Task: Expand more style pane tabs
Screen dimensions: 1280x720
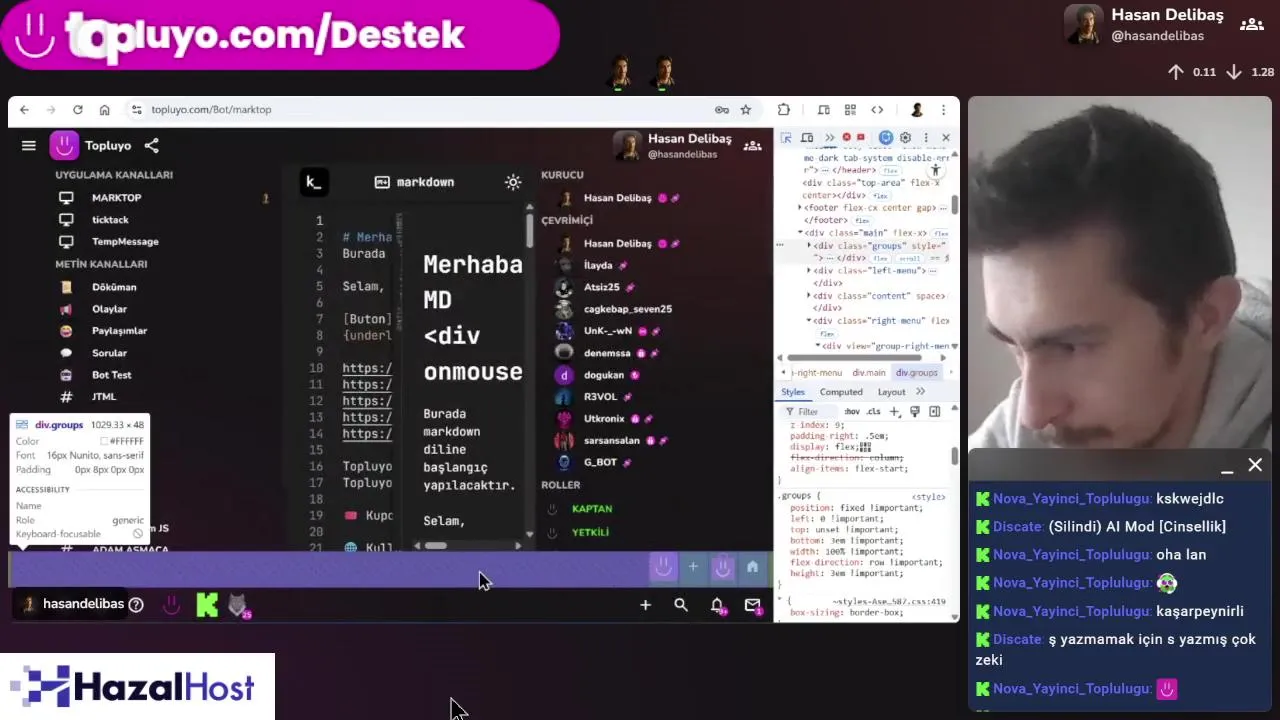Action: point(920,392)
